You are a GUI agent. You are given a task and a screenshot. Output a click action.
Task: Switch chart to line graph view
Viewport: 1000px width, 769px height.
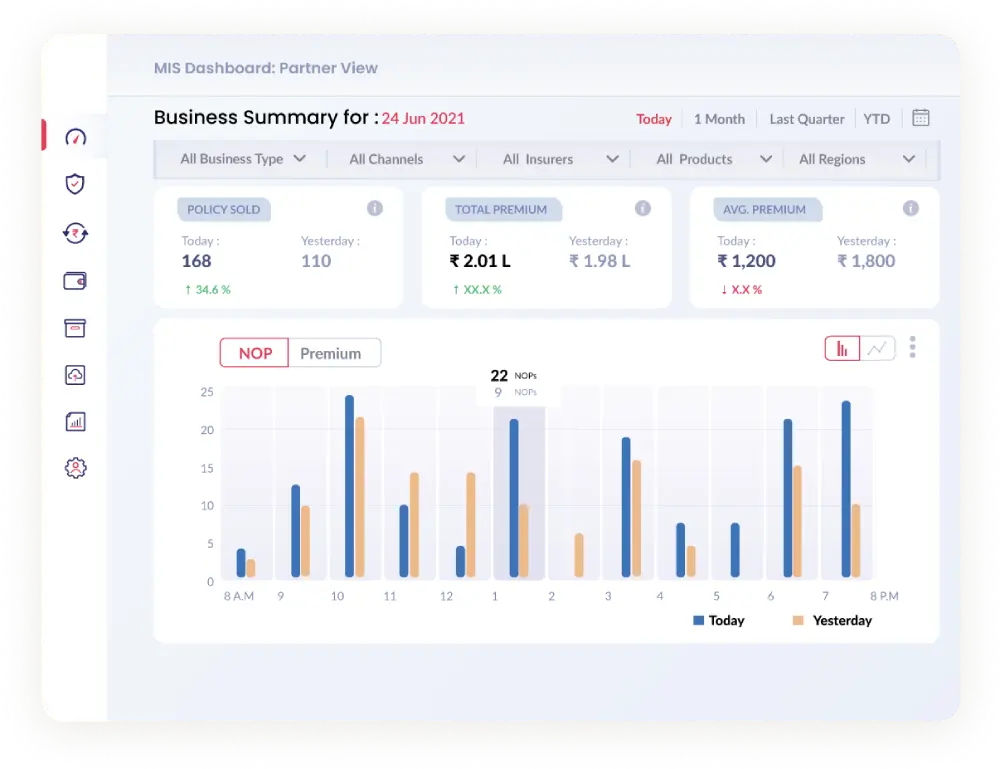click(x=878, y=349)
